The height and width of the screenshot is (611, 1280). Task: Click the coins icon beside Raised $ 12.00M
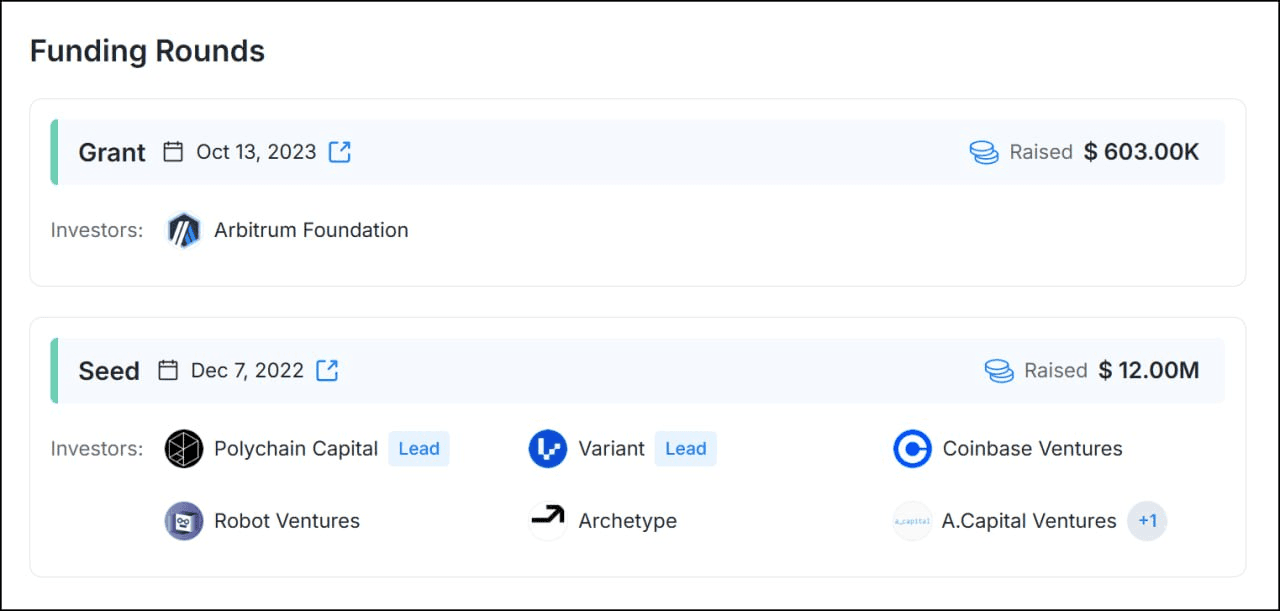(999, 371)
